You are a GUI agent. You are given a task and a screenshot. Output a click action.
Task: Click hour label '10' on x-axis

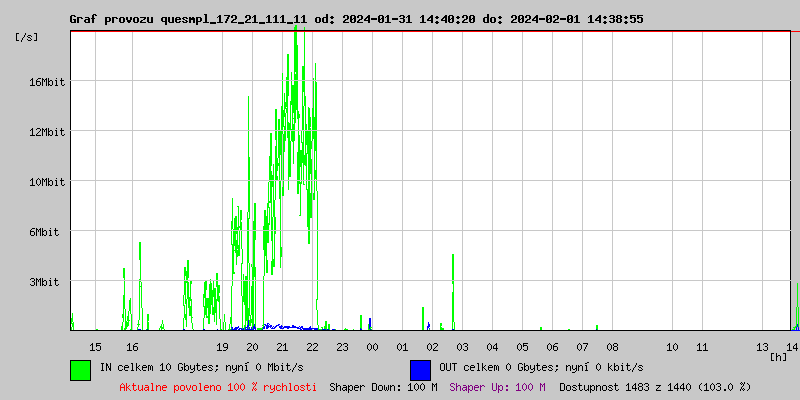click(x=672, y=347)
